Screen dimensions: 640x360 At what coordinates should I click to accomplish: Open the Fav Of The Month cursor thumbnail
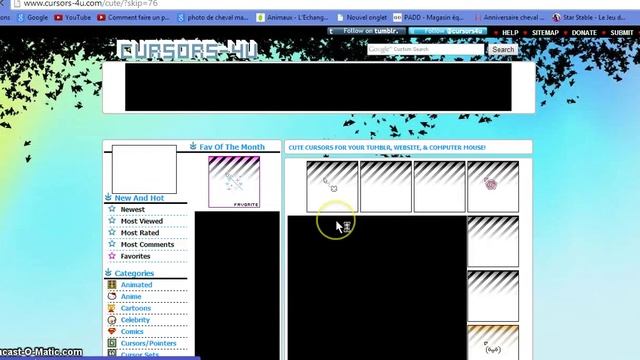pos(234,182)
